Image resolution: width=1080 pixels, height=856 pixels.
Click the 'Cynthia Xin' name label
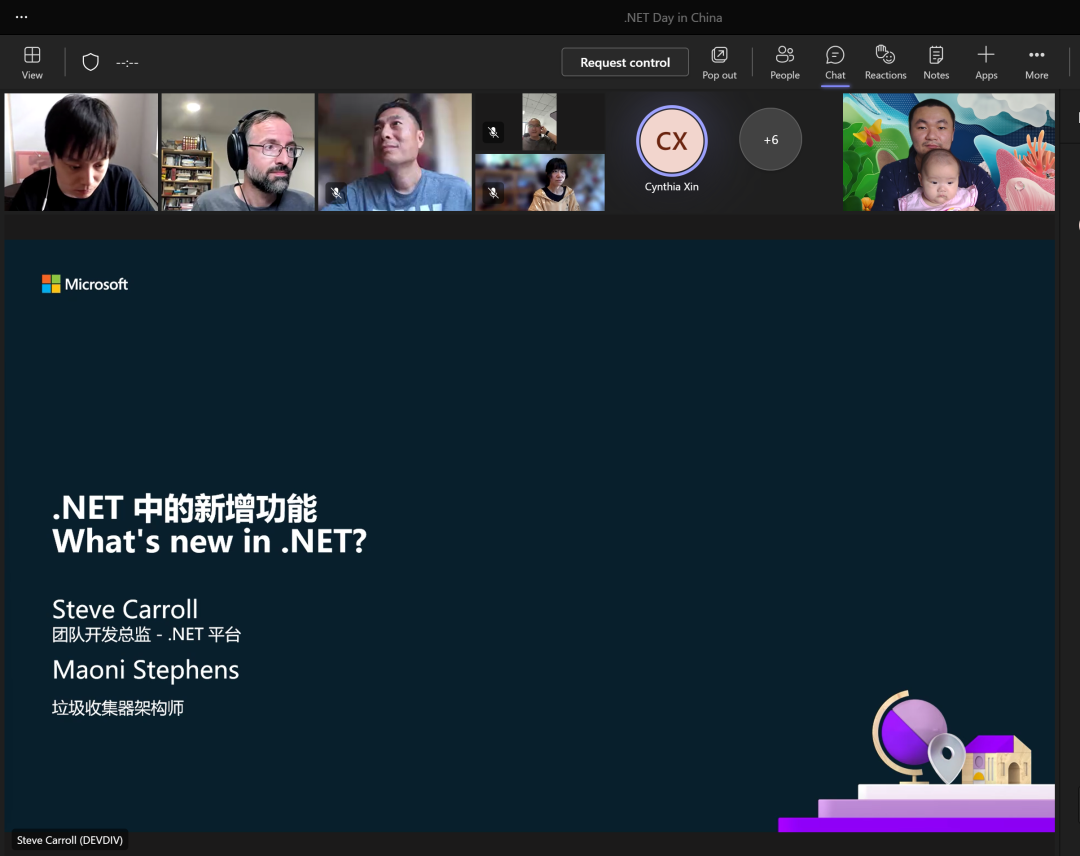coord(672,187)
